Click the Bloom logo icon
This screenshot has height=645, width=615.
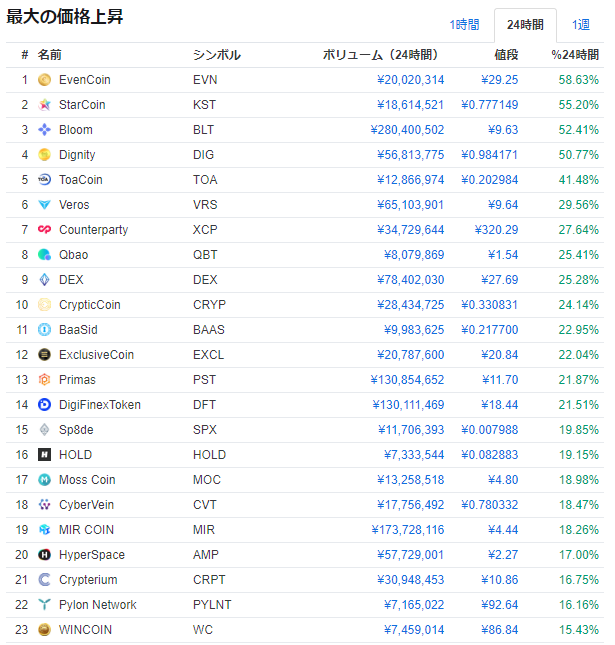tap(44, 130)
